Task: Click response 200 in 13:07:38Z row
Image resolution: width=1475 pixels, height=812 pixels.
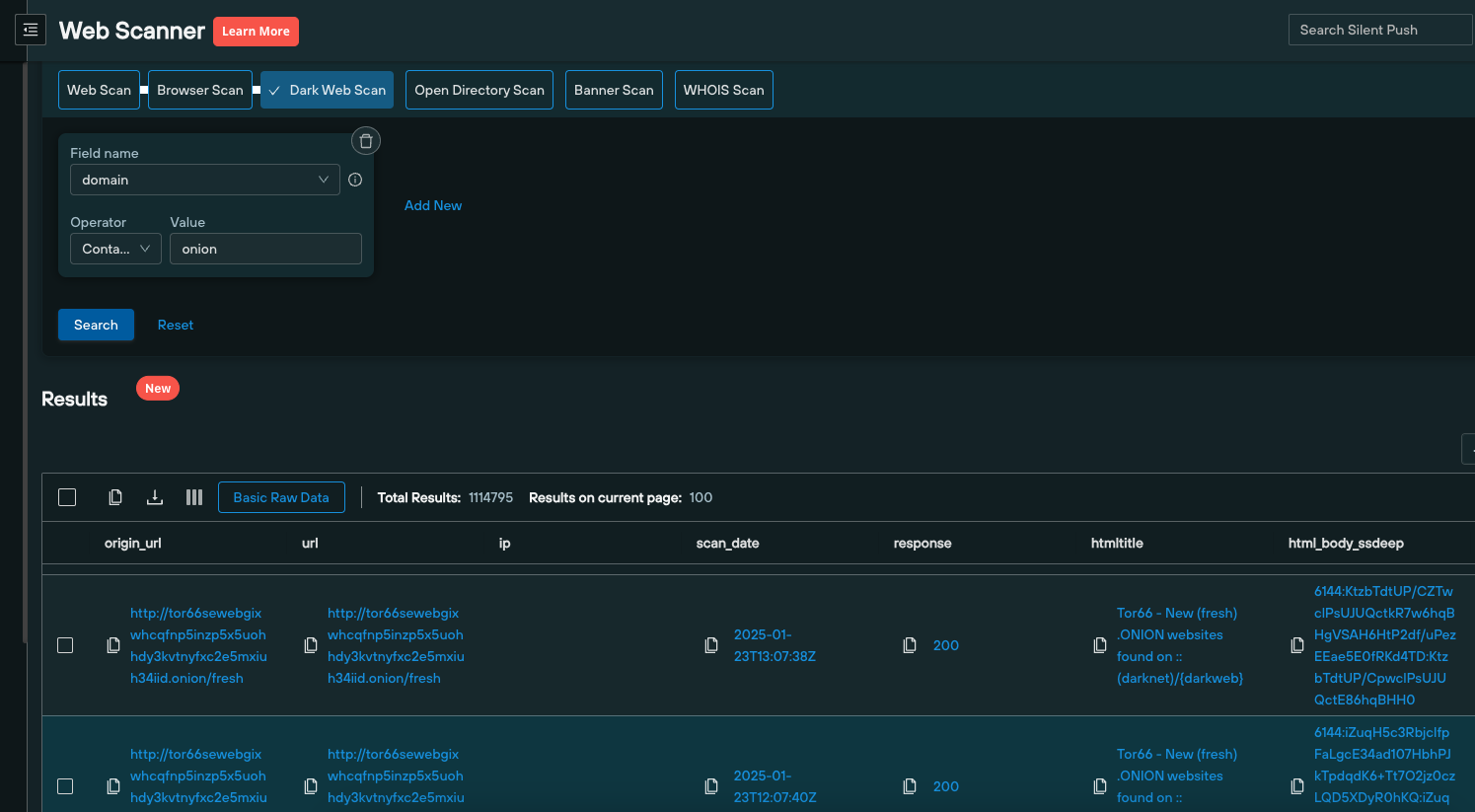Action: tap(946, 645)
